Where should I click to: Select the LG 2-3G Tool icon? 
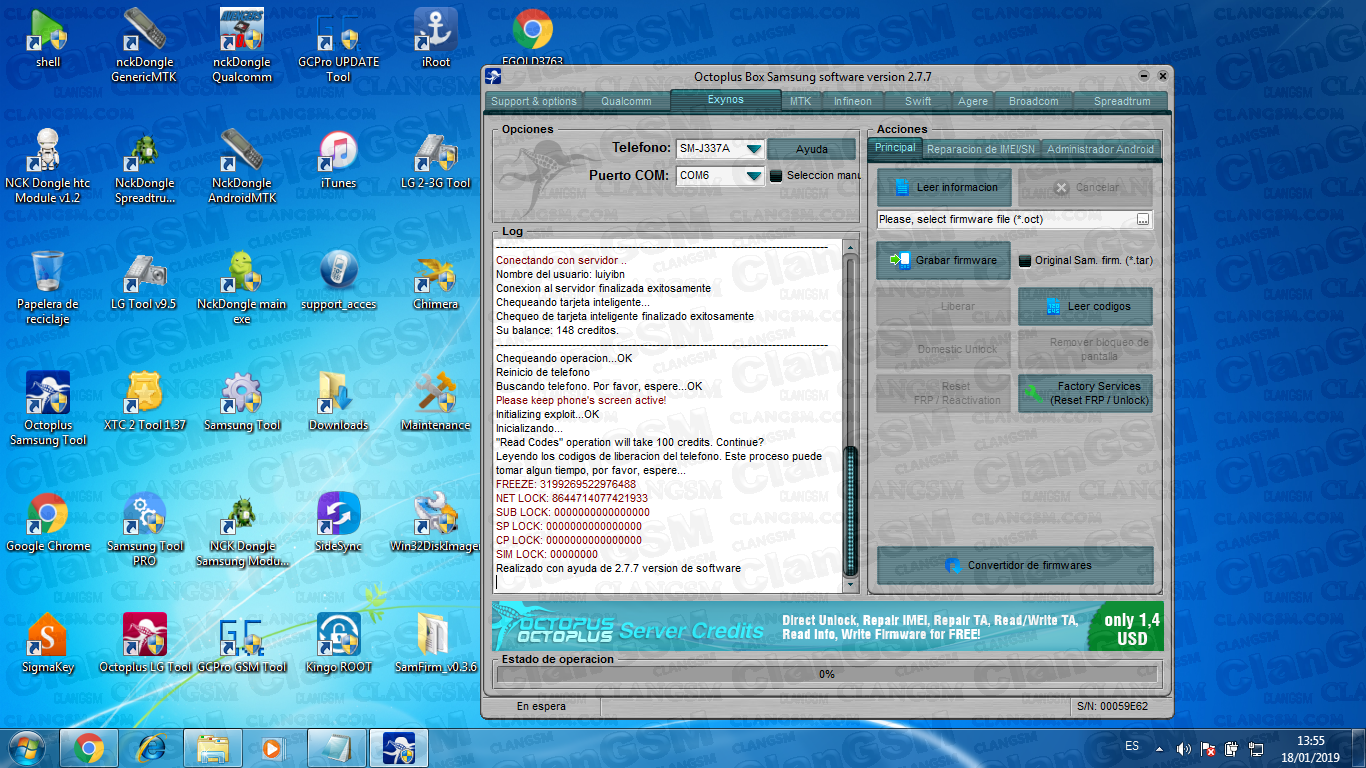pos(435,160)
